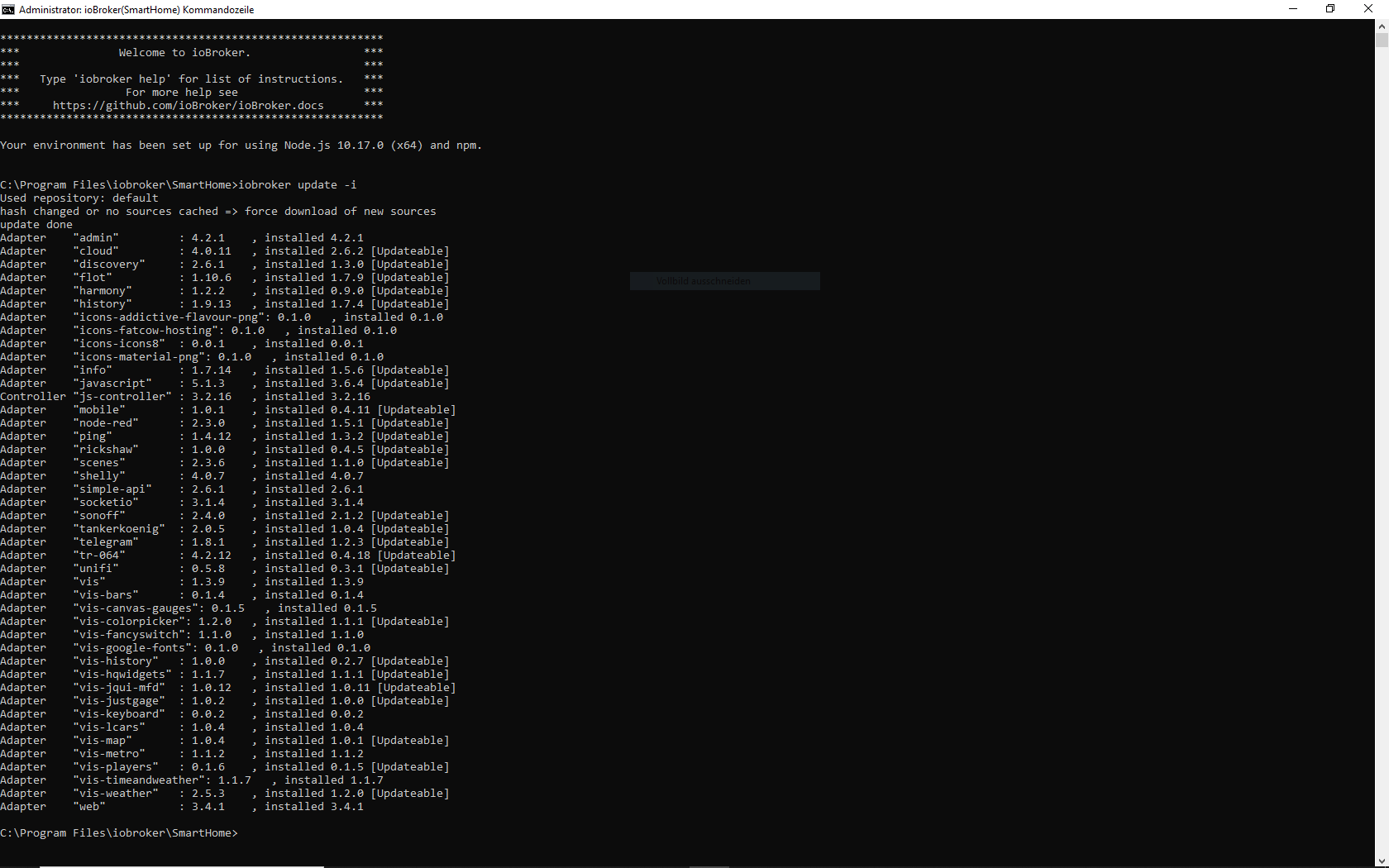The width and height of the screenshot is (1389, 868).
Task: Click the "vis-keyboard" adapter name
Action: pyautogui.click(x=119, y=714)
